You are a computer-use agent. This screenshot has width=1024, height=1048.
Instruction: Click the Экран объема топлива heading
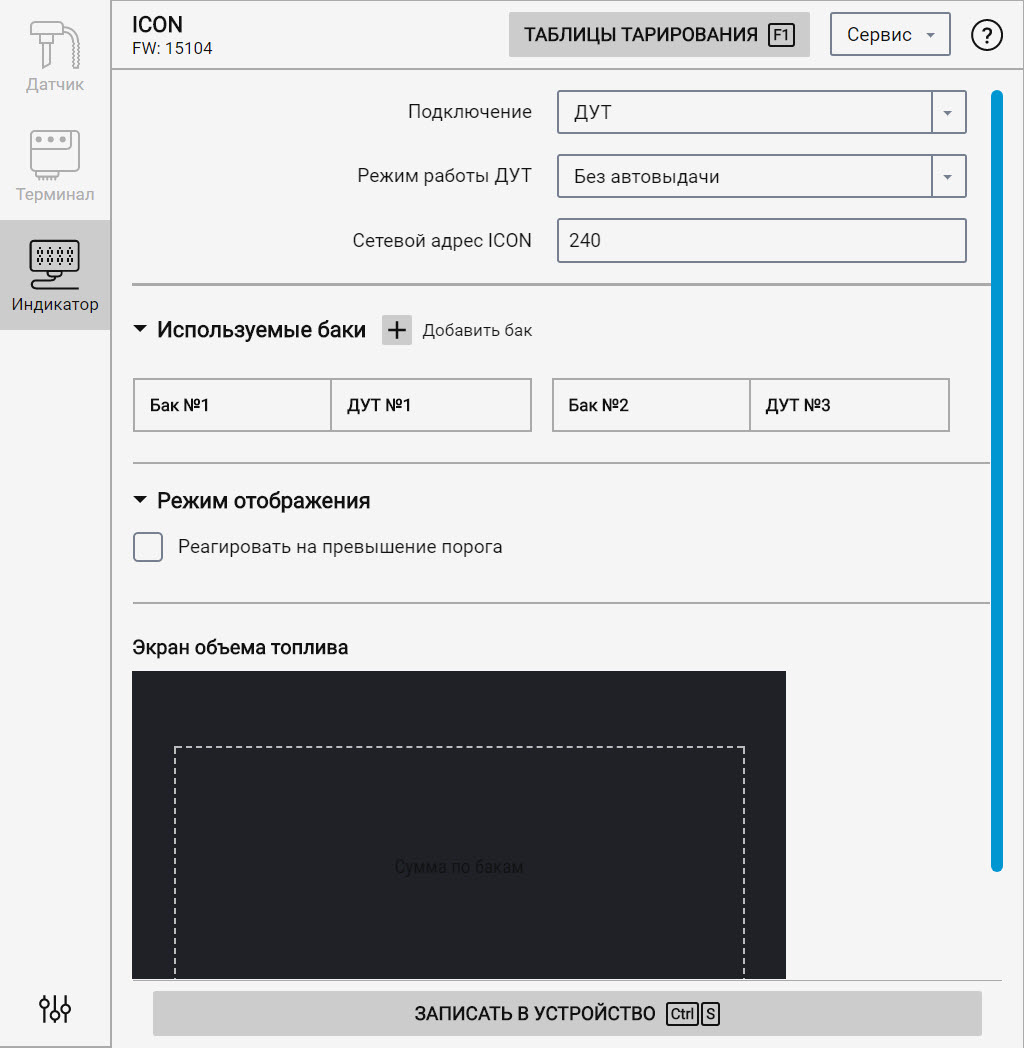click(x=240, y=648)
